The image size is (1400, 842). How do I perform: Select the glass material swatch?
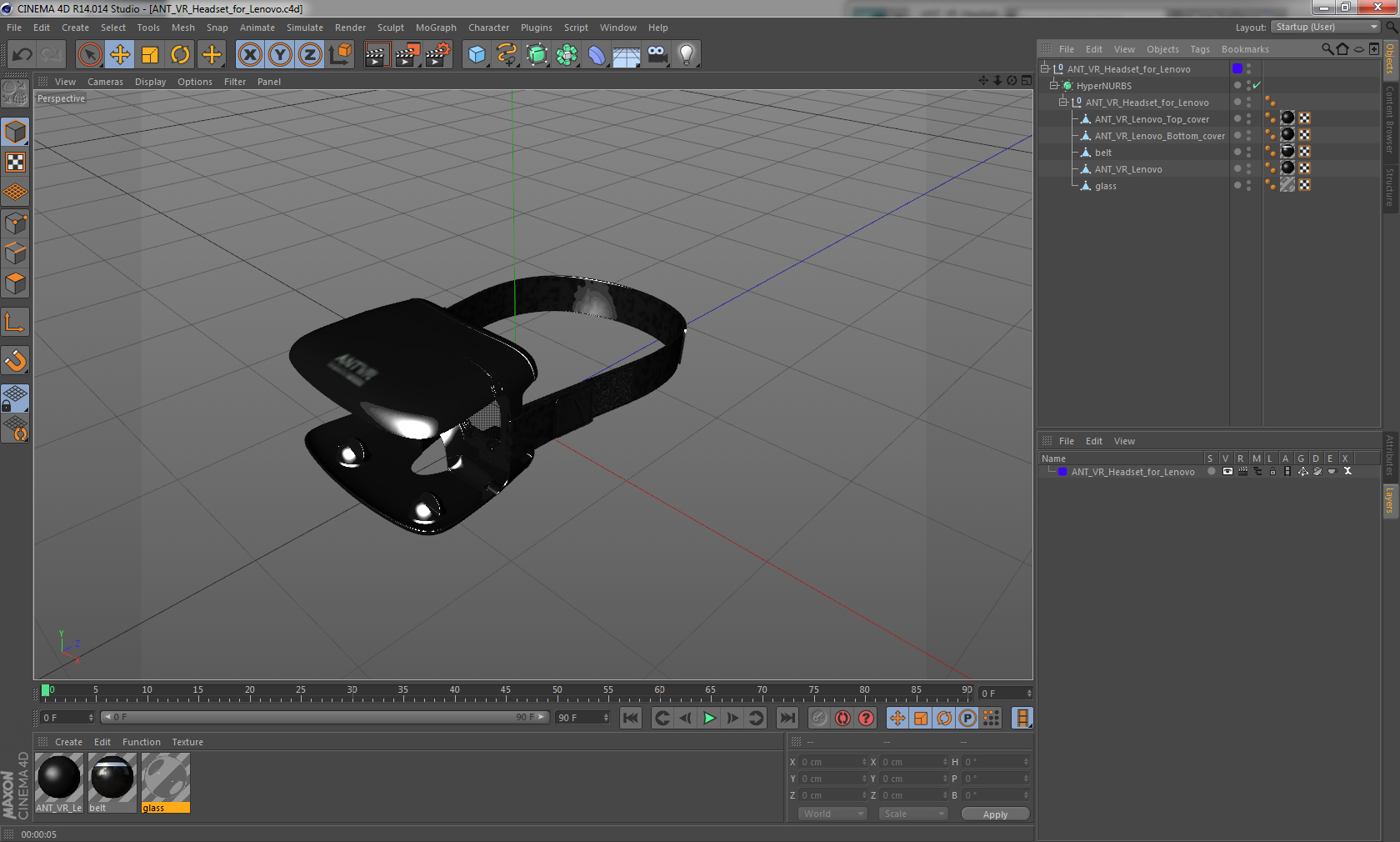tap(166, 783)
